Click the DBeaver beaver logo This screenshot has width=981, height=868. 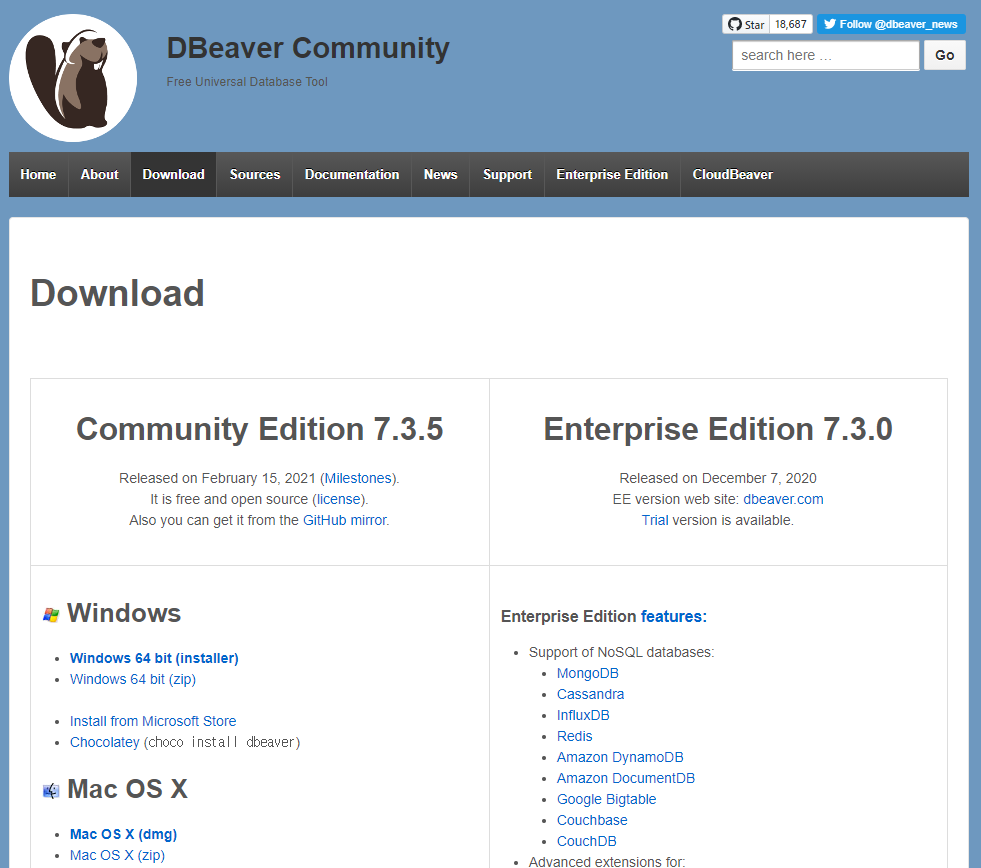(73, 78)
